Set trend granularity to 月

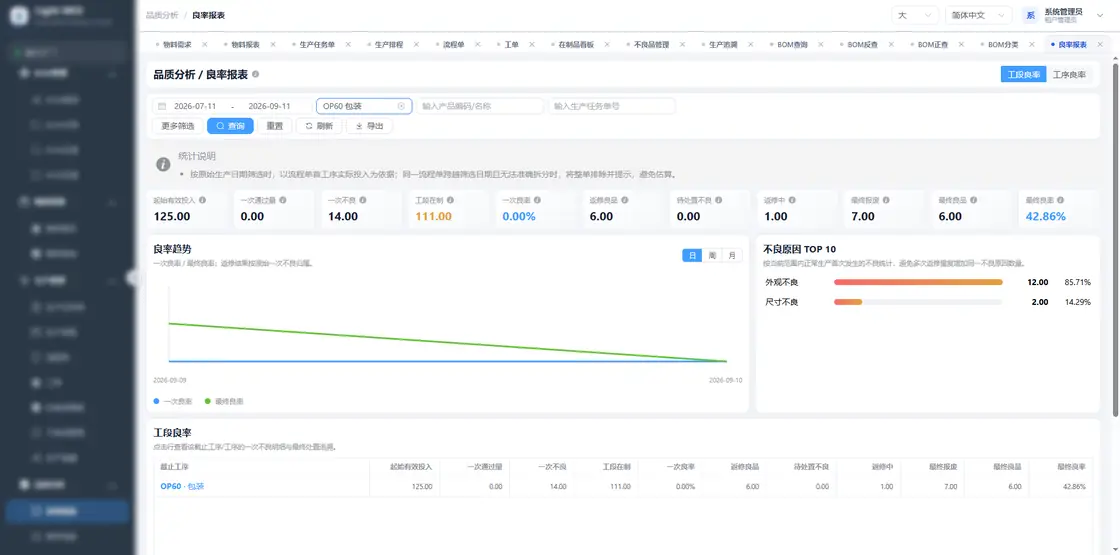pyautogui.click(x=732, y=256)
